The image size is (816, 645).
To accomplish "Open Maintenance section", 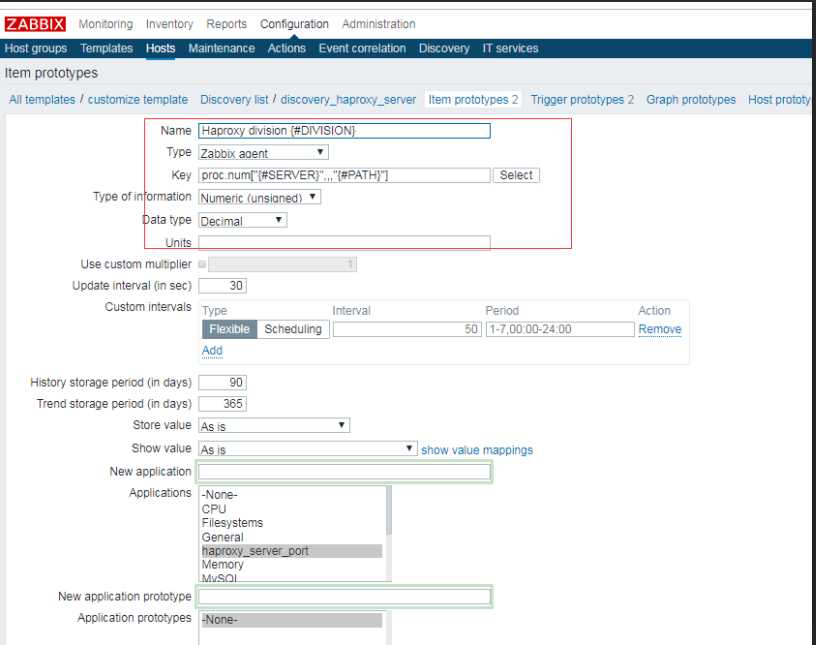I will click(x=222, y=48).
